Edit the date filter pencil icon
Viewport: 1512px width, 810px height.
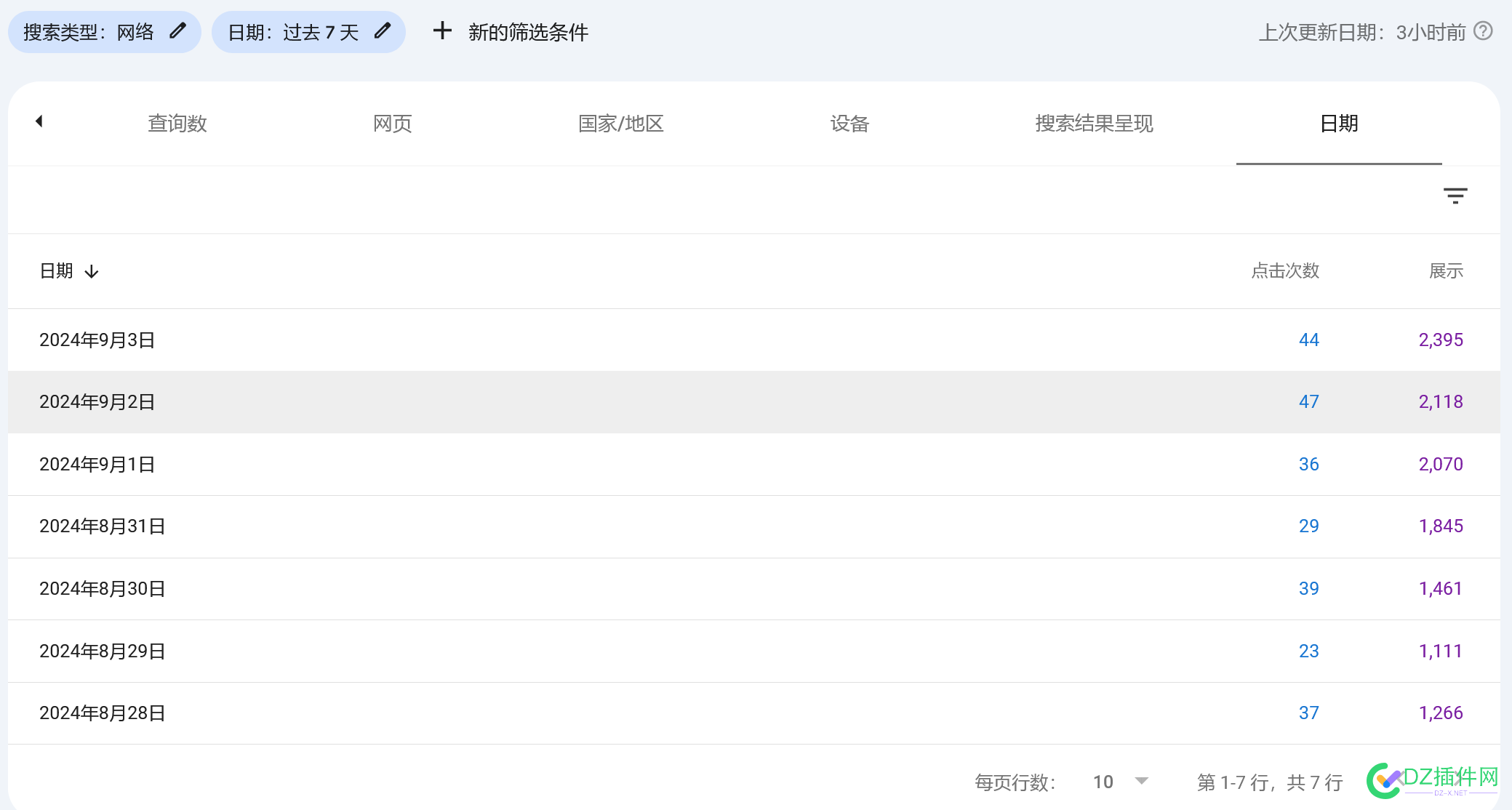click(x=383, y=31)
